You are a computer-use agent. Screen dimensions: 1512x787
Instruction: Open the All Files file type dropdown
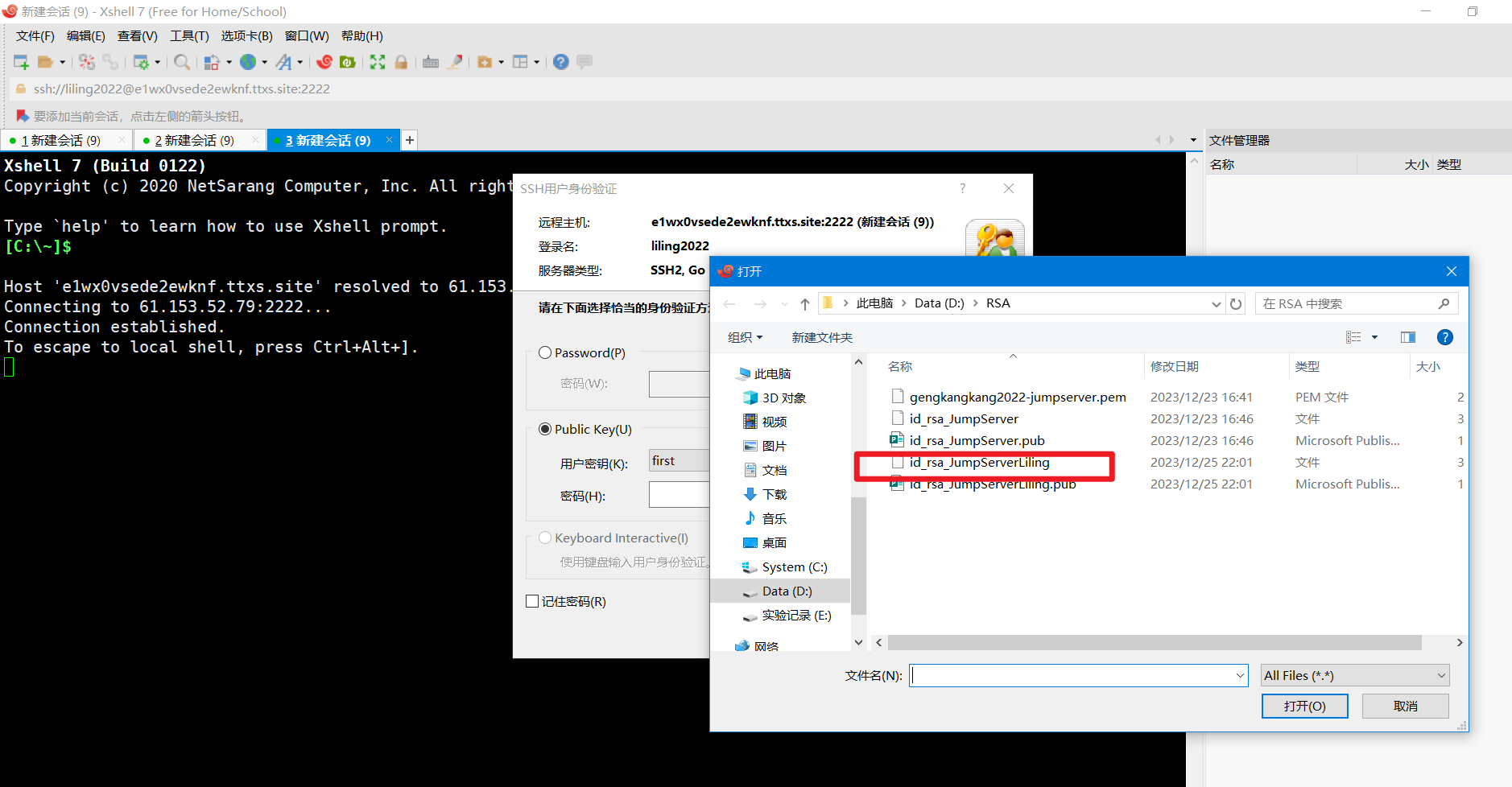pos(1354,676)
